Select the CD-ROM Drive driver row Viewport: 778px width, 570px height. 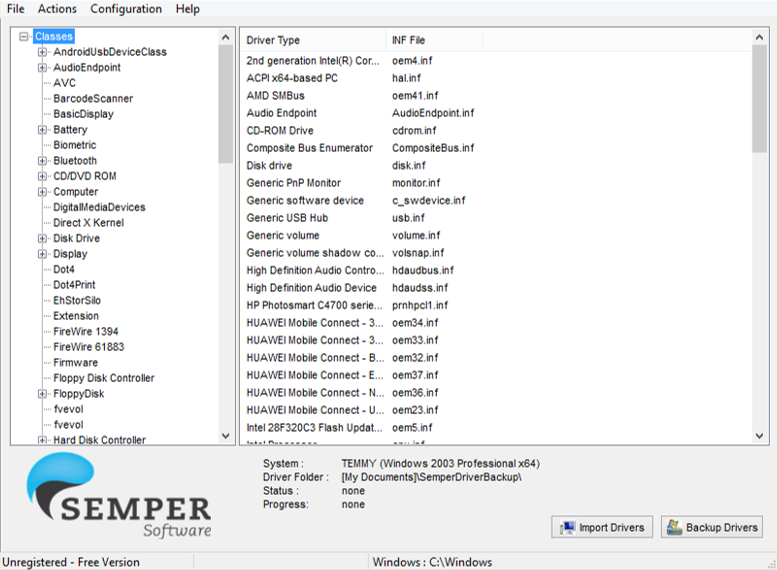(x=280, y=130)
